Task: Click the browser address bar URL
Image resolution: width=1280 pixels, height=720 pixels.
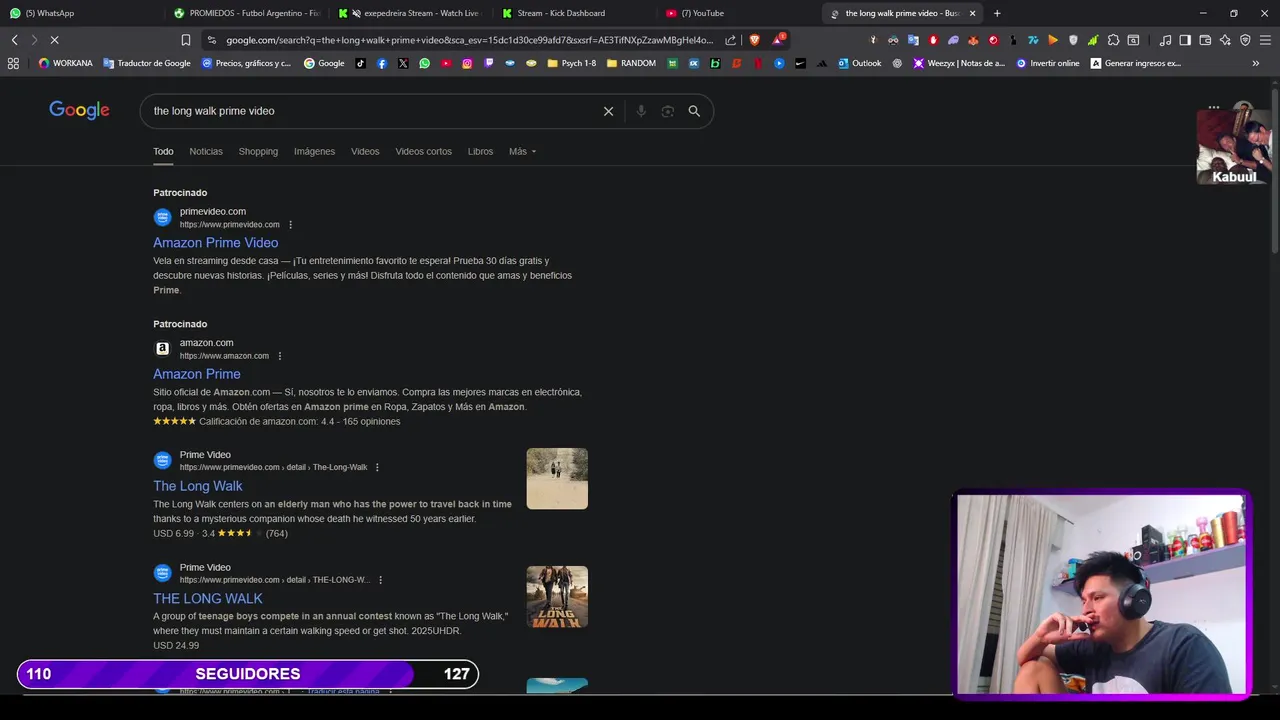Action: coord(470,40)
